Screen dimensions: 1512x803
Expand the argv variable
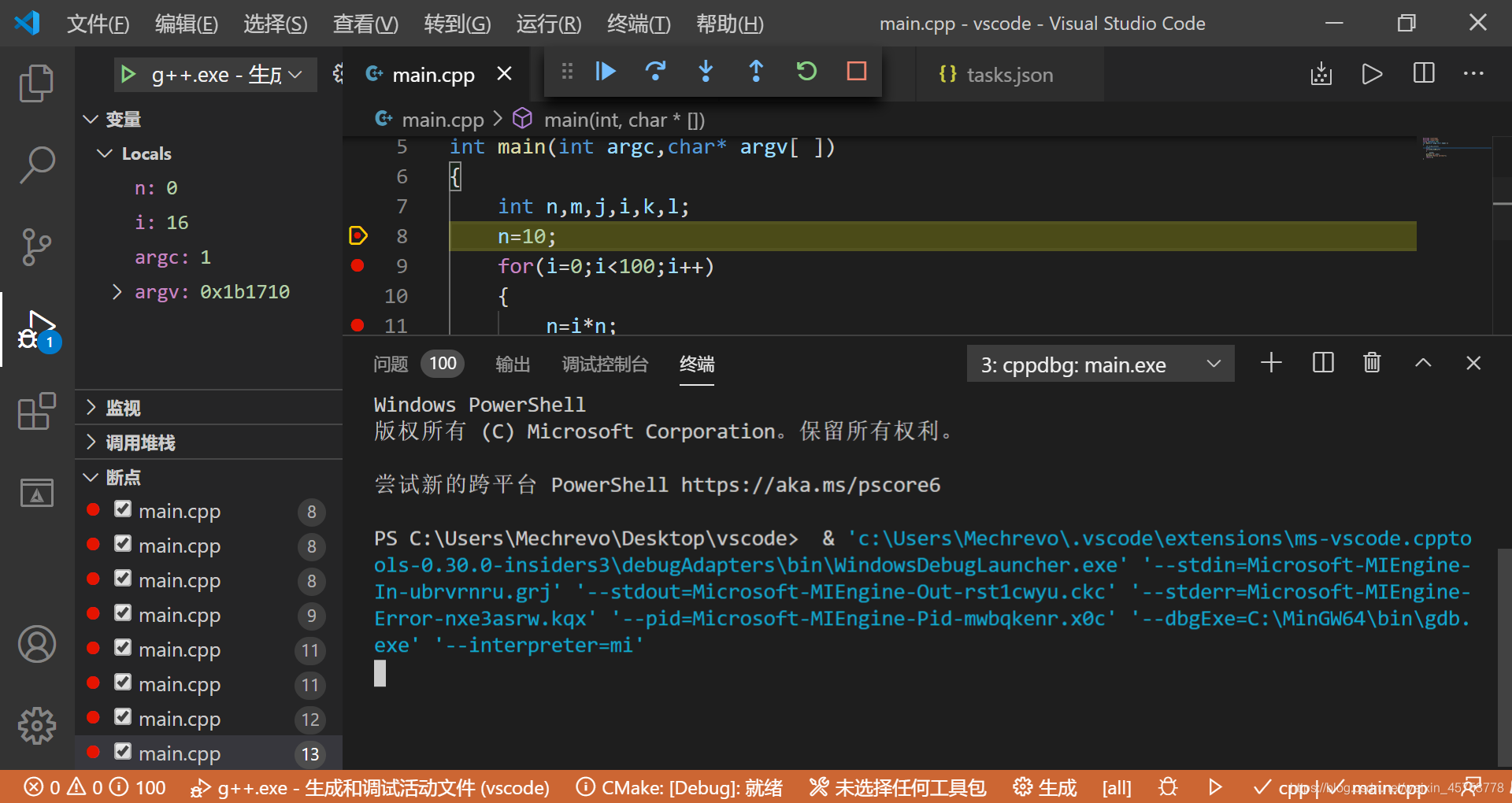click(117, 292)
